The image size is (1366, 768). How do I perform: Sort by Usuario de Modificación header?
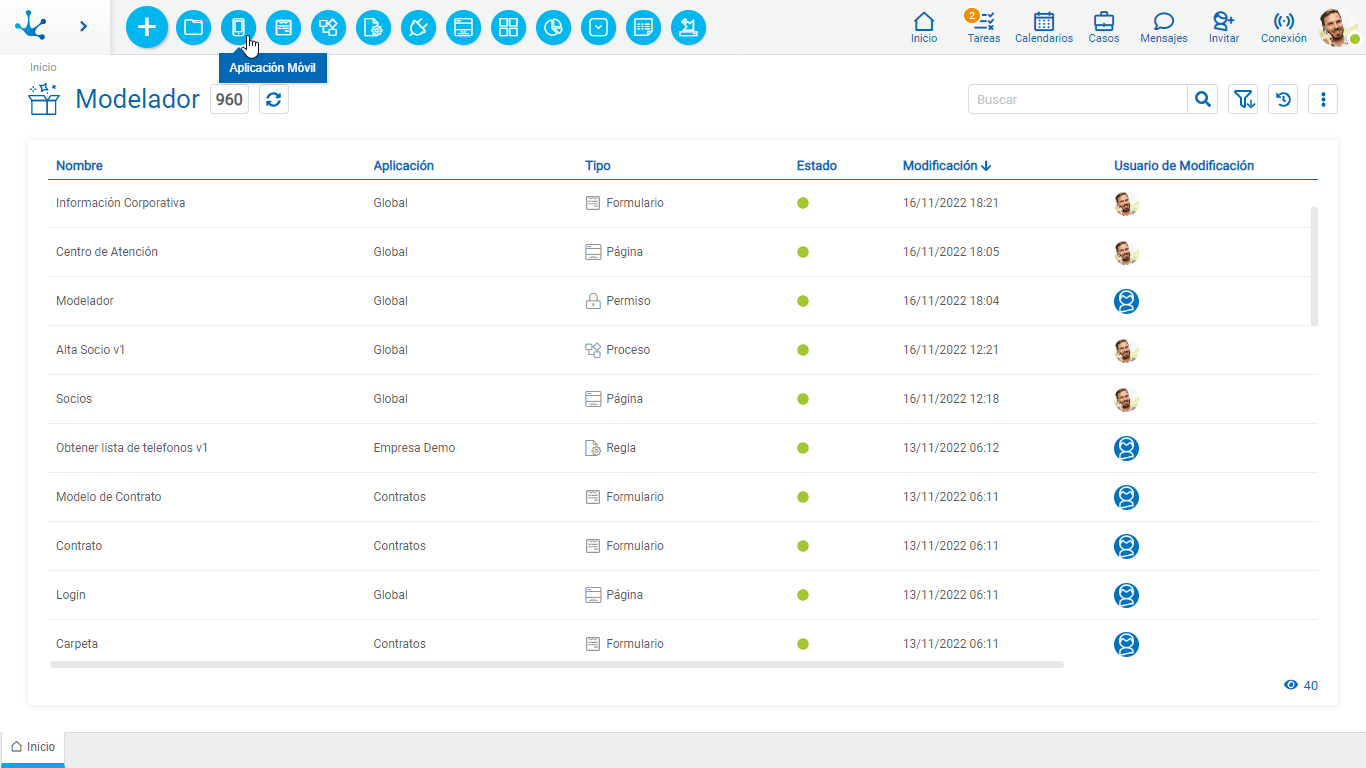(x=1184, y=166)
